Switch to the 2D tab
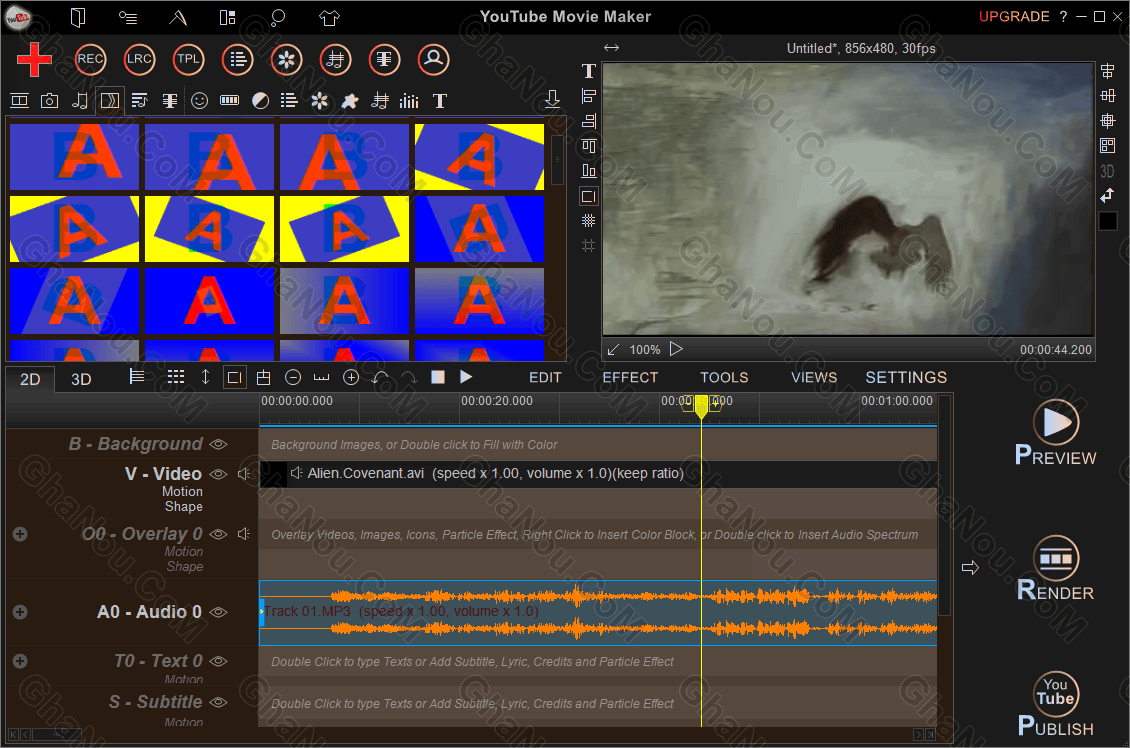The height and width of the screenshot is (748, 1130). [x=30, y=379]
